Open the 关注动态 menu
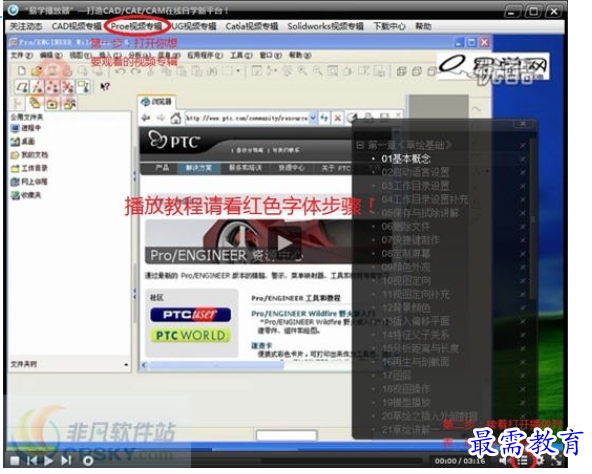 (x=26, y=26)
